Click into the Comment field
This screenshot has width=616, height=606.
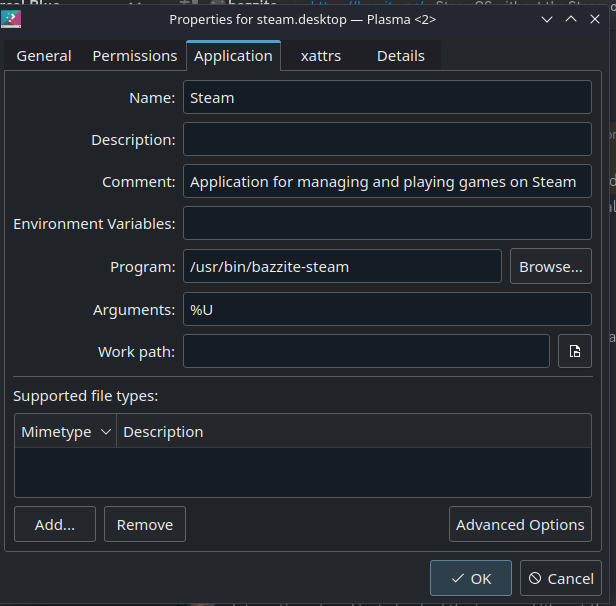(x=387, y=182)
